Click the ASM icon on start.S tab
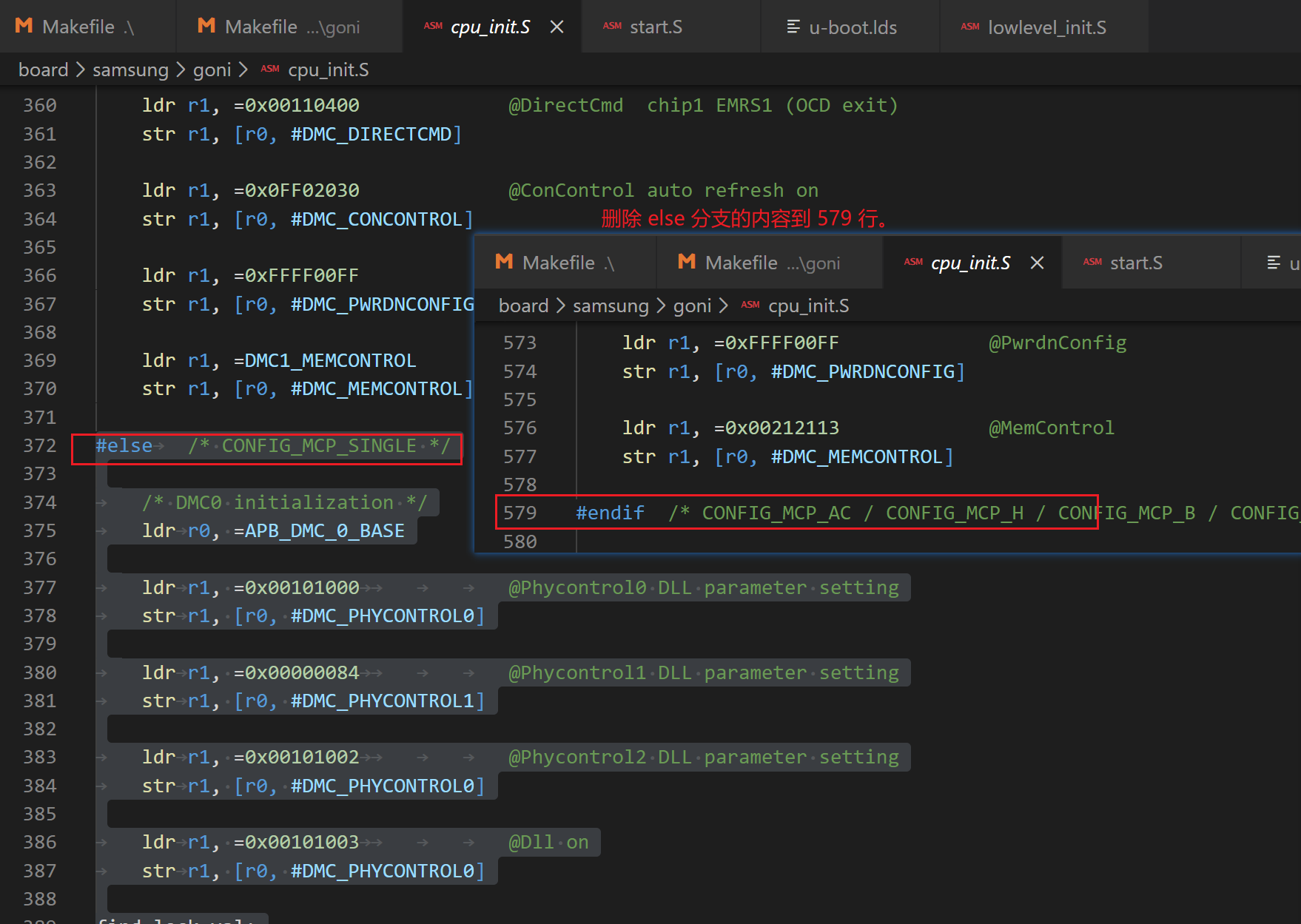1301x924 pixels. pyautogui.click(x=612, y=26)
